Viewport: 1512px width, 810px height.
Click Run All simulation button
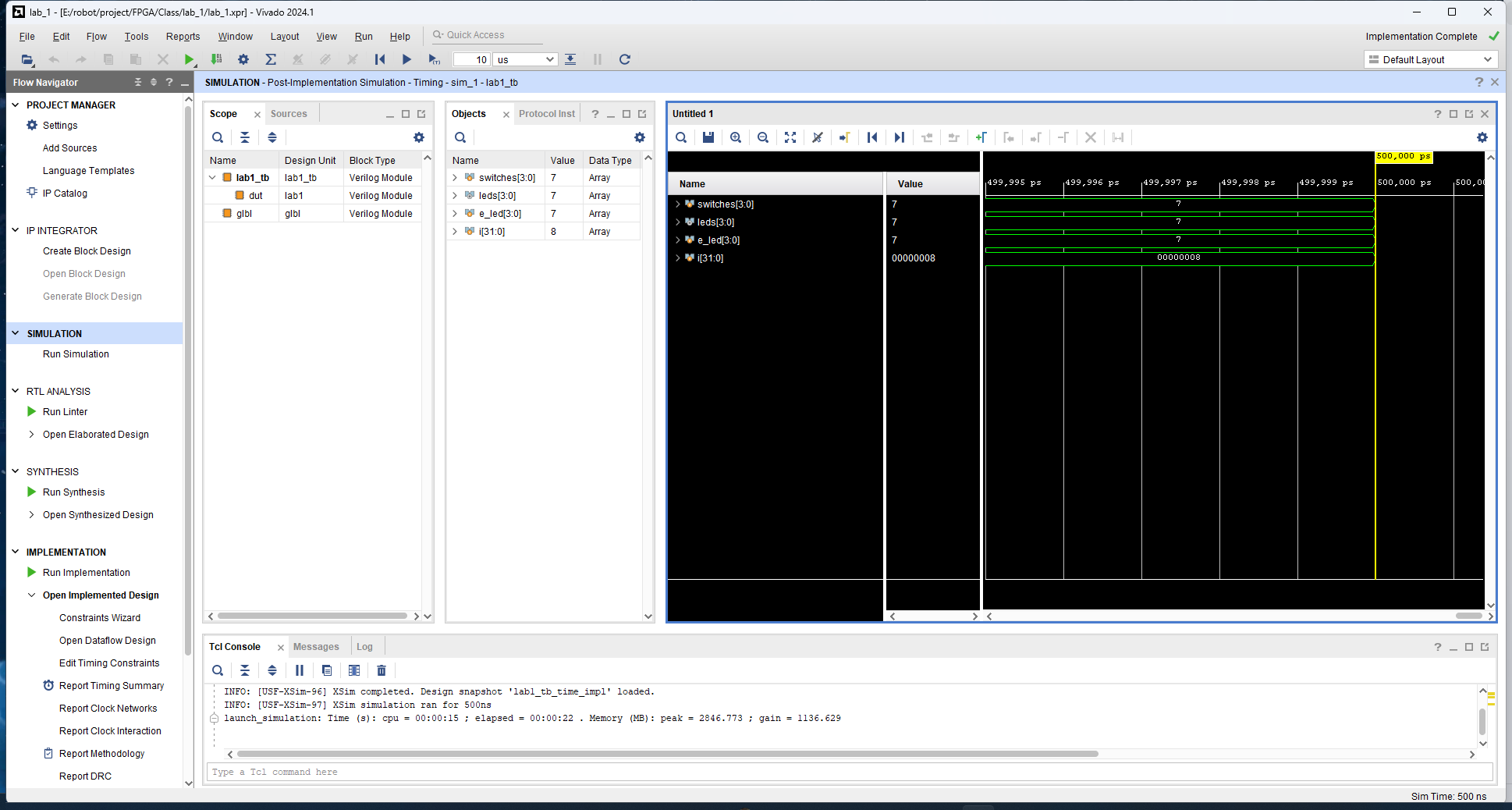click(406, 59)
